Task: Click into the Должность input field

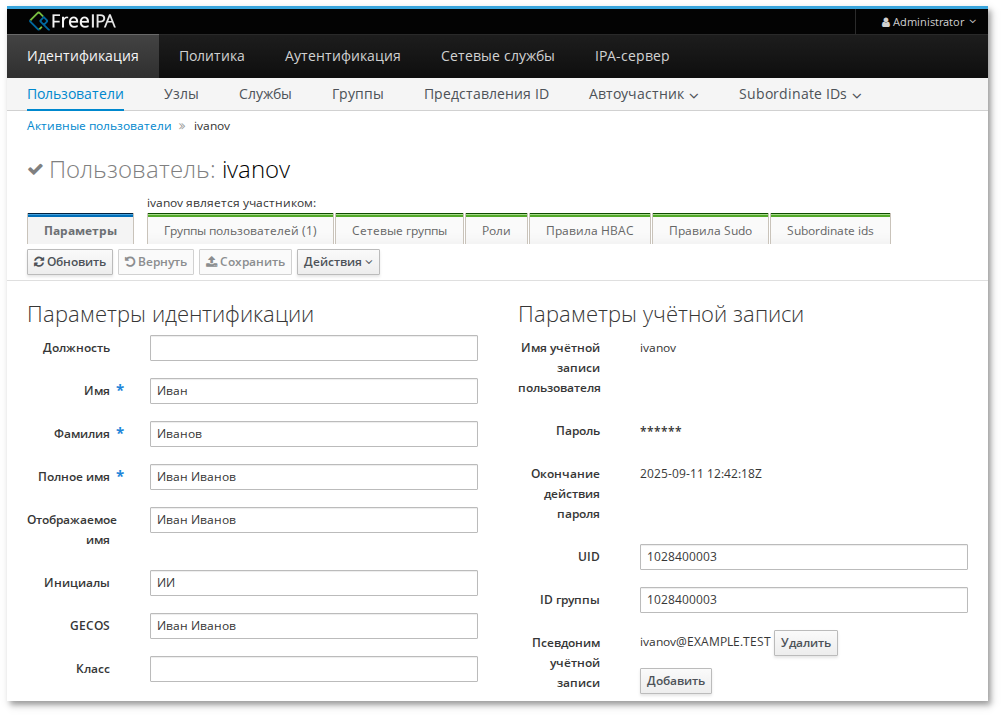Action: click(x=313, y=348)
